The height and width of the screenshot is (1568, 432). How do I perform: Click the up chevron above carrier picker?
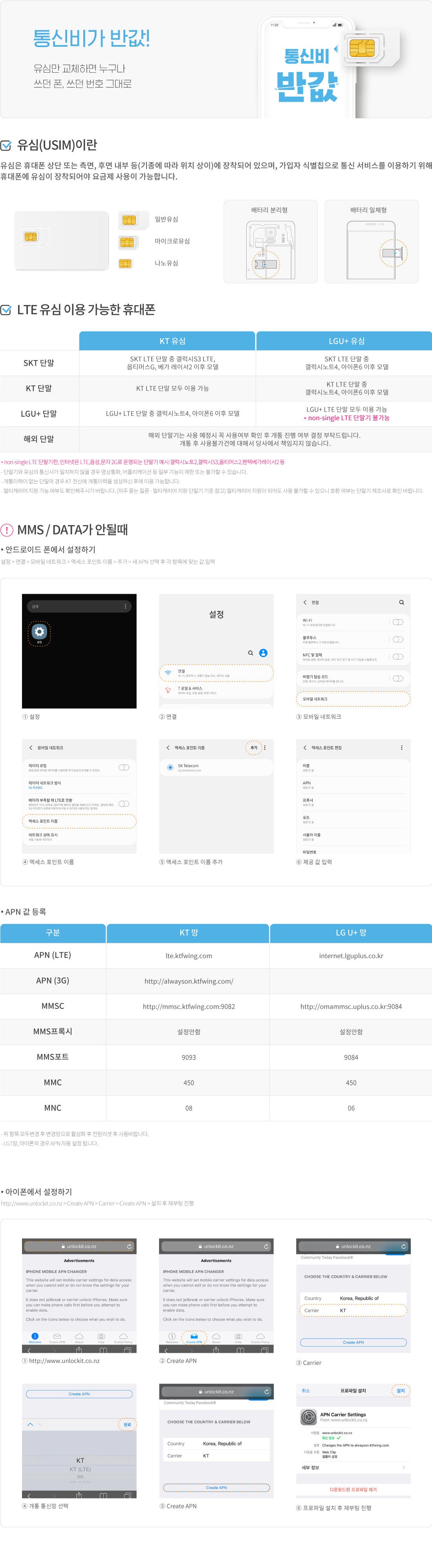30,1424
